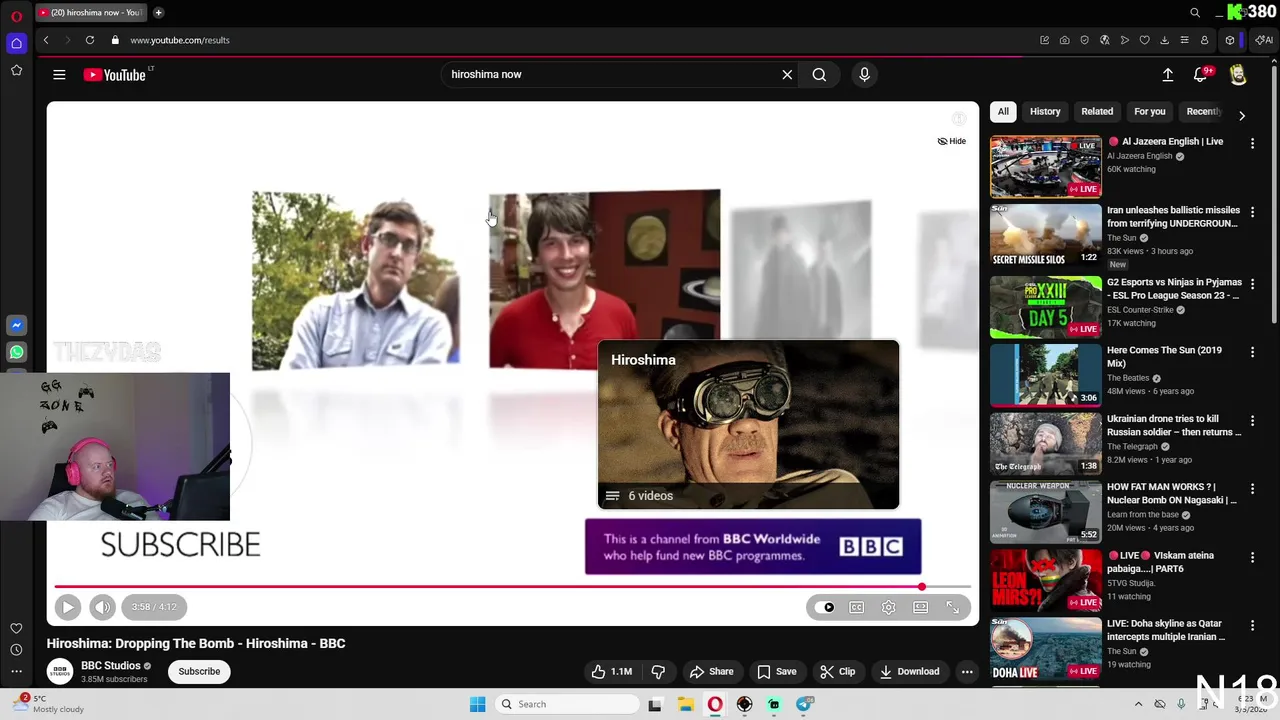The width and height of the screenshot is (1280, 720).
Task: Save the video to a playlist
Action: coord(777,672)
